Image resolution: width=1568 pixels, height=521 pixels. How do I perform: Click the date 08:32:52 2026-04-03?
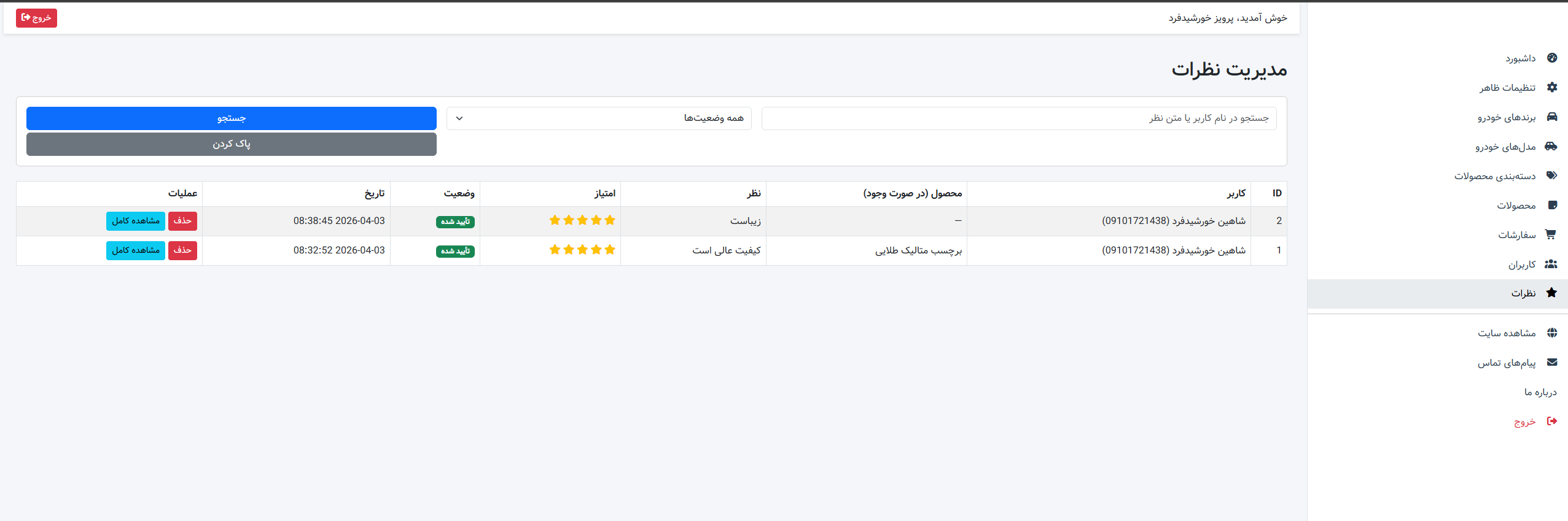point(339,250)
